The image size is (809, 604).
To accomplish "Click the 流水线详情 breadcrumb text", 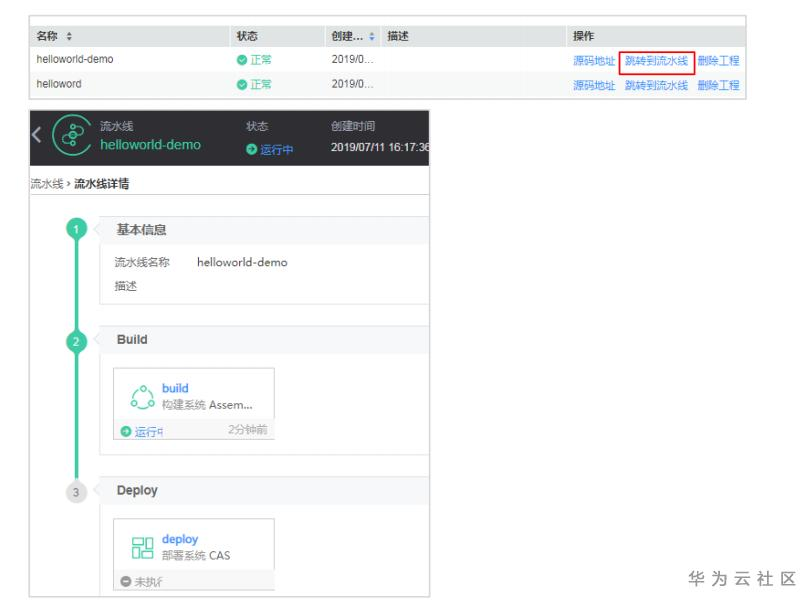I will (x=102, y=184).
